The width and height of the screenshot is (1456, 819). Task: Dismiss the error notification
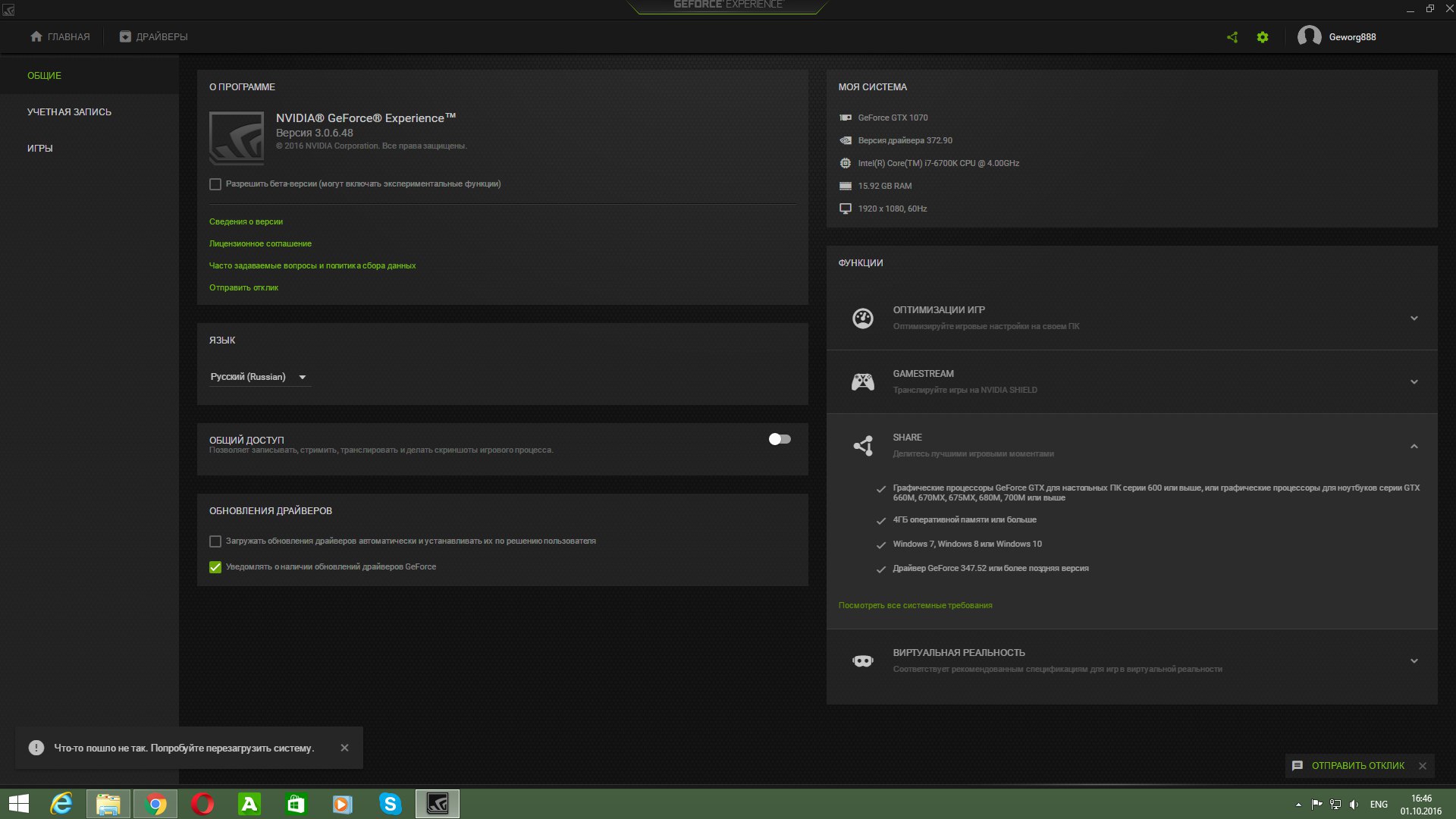tap(344, 748)
